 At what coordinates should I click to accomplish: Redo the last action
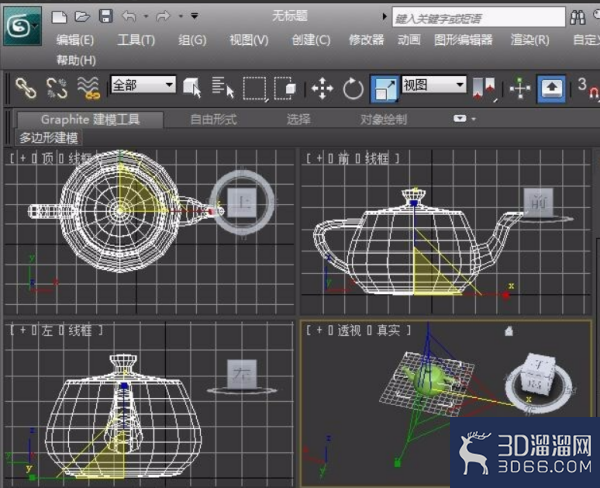[163, 16]
